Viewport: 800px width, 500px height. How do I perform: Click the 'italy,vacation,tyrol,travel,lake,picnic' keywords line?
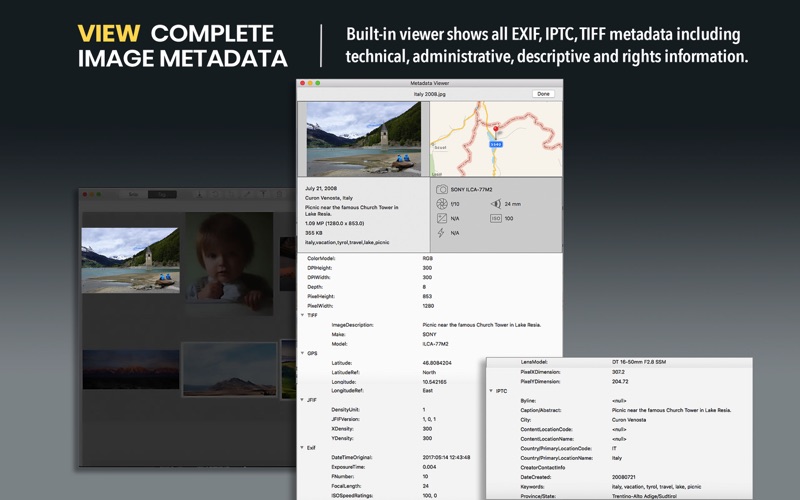347,242
